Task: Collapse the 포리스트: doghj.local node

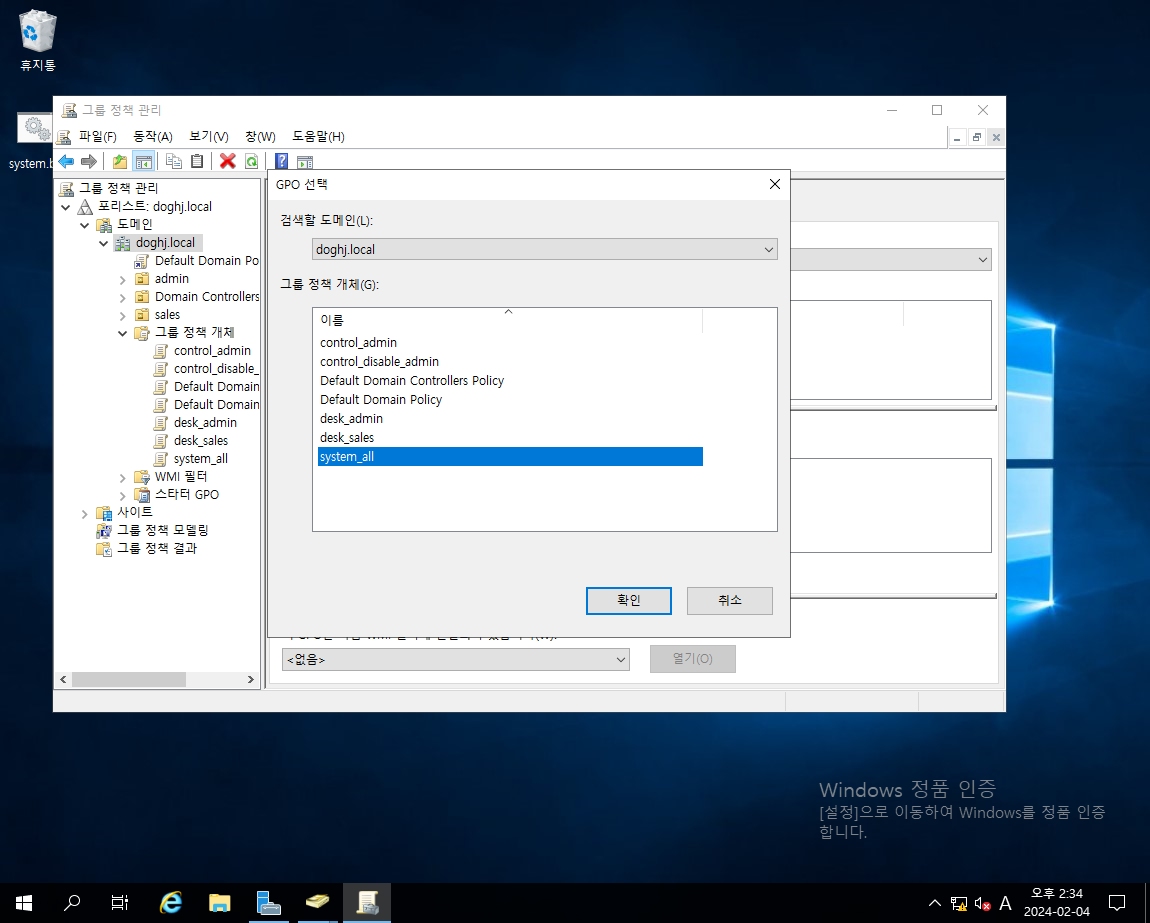Action: pyautogui.click(x=66, y=208)
